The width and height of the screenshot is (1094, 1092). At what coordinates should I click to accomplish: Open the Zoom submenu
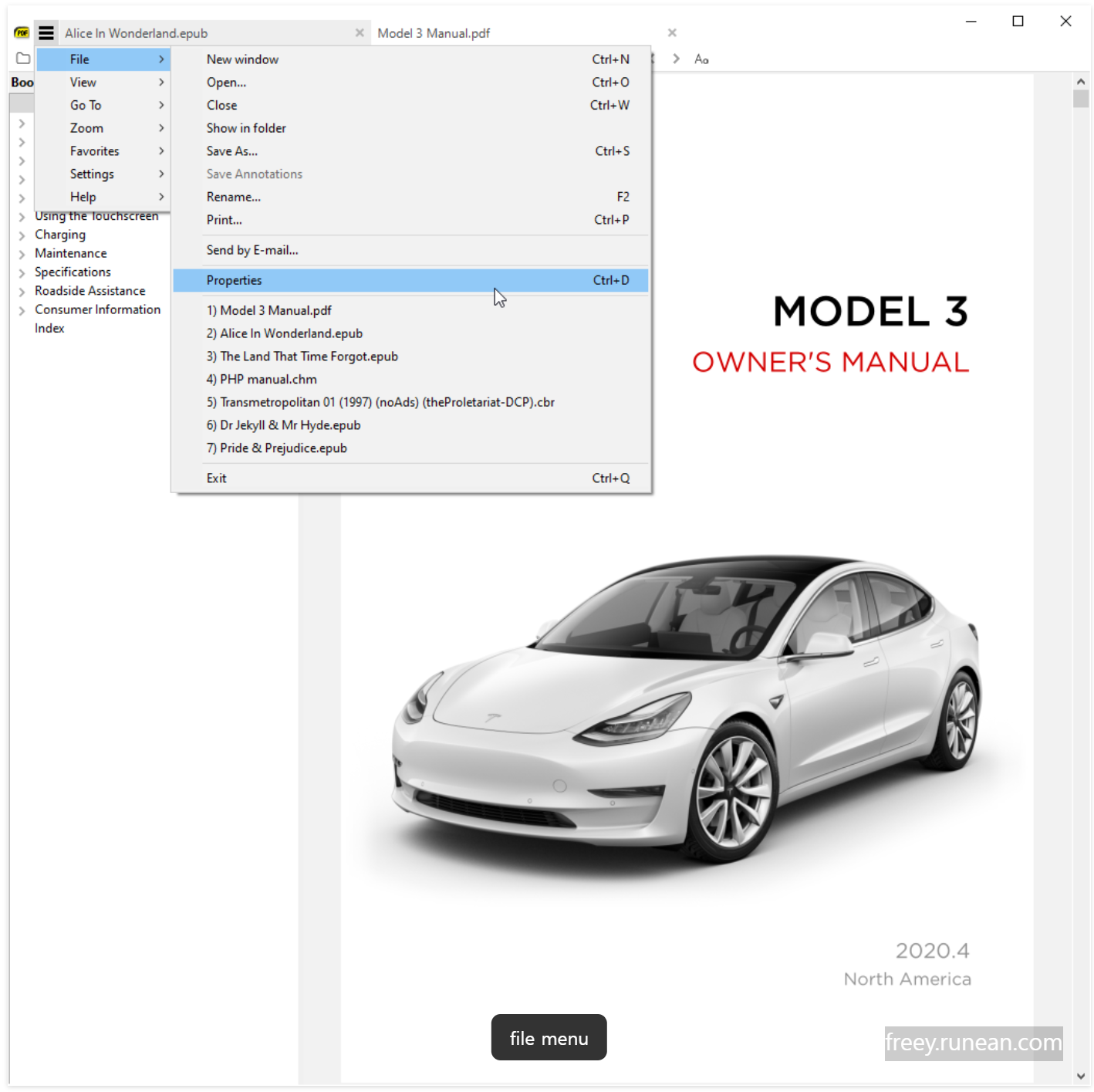[x=103, y=128]
